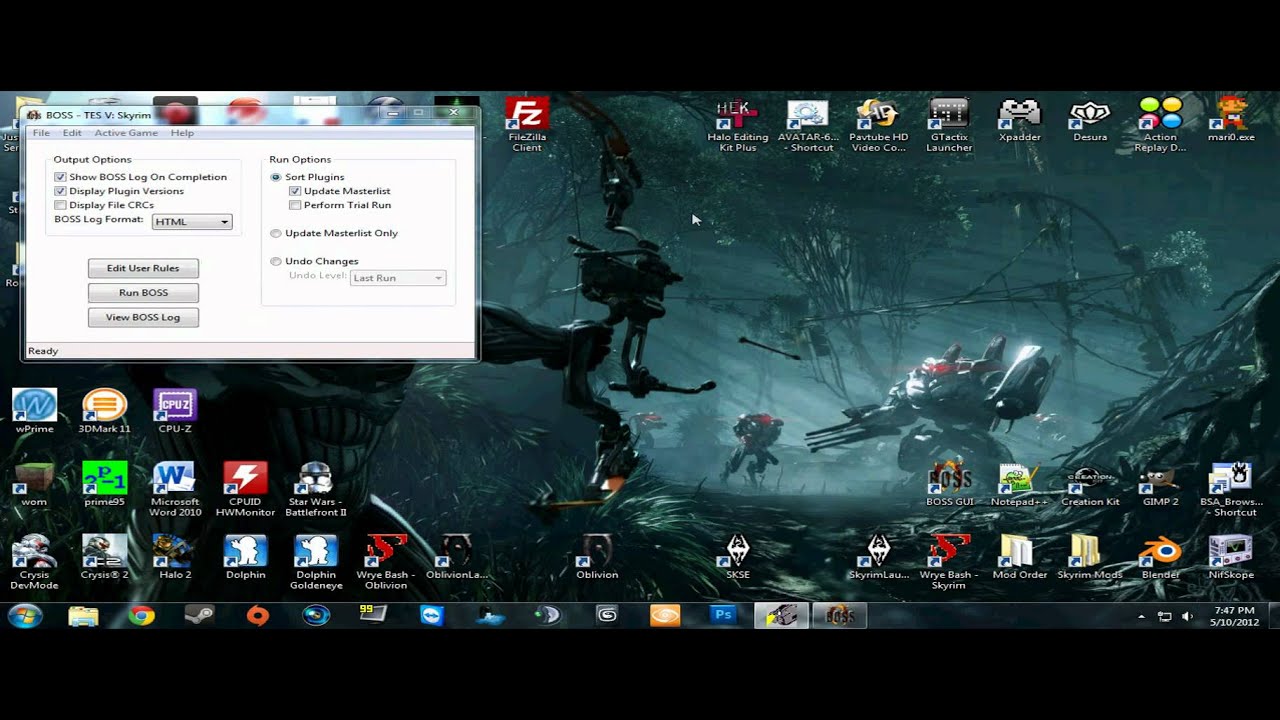
Task: Click the Run BOSS button
Action: tap(143, 293)
